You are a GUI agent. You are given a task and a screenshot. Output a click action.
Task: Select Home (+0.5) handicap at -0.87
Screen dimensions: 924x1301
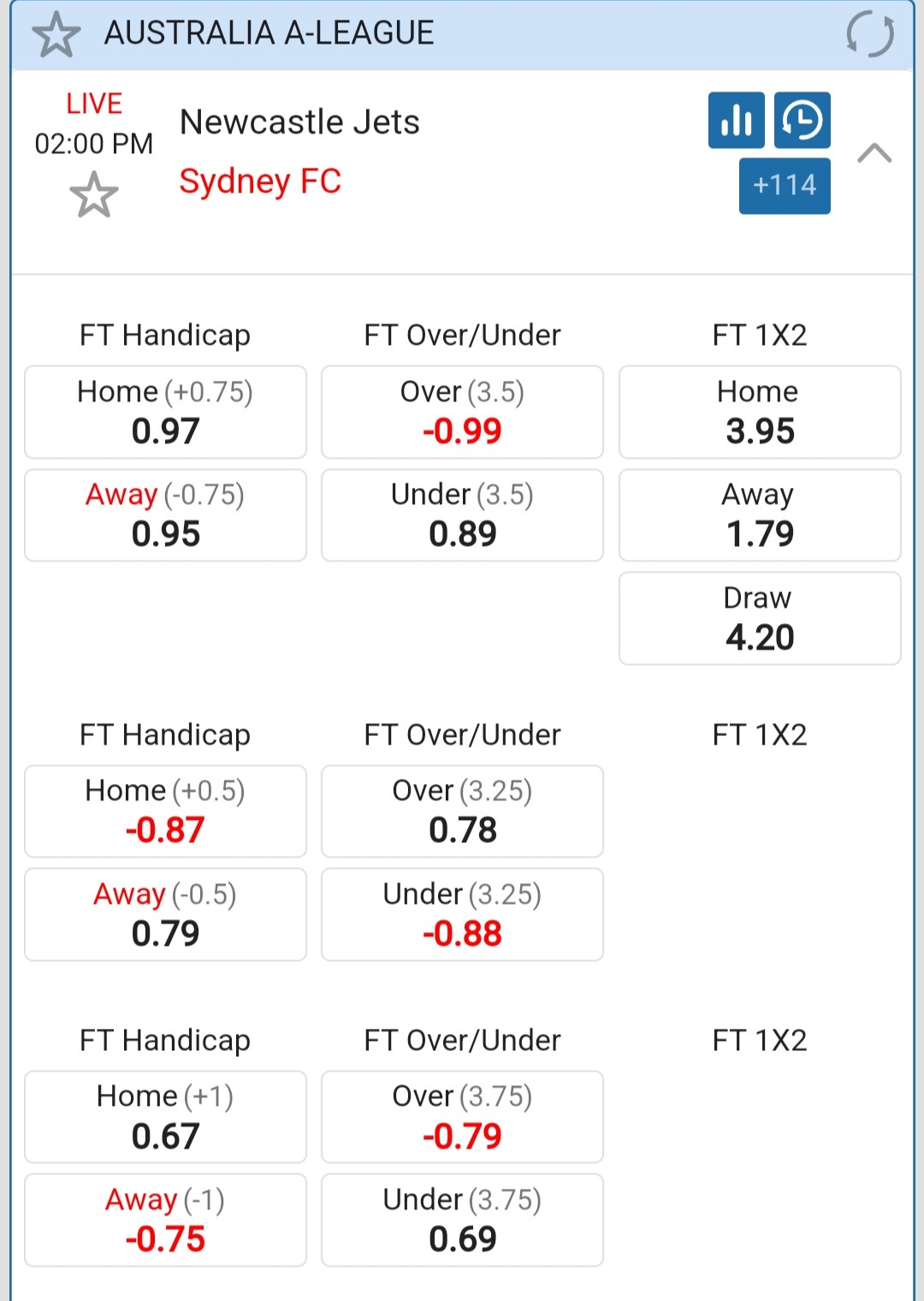[165, 811]
